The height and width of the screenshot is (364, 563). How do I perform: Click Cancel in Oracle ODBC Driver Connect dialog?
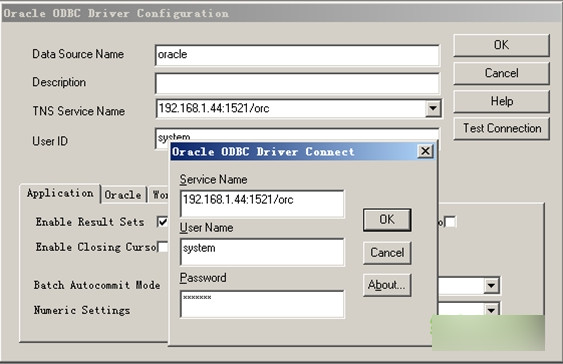[x=387, y=253]
